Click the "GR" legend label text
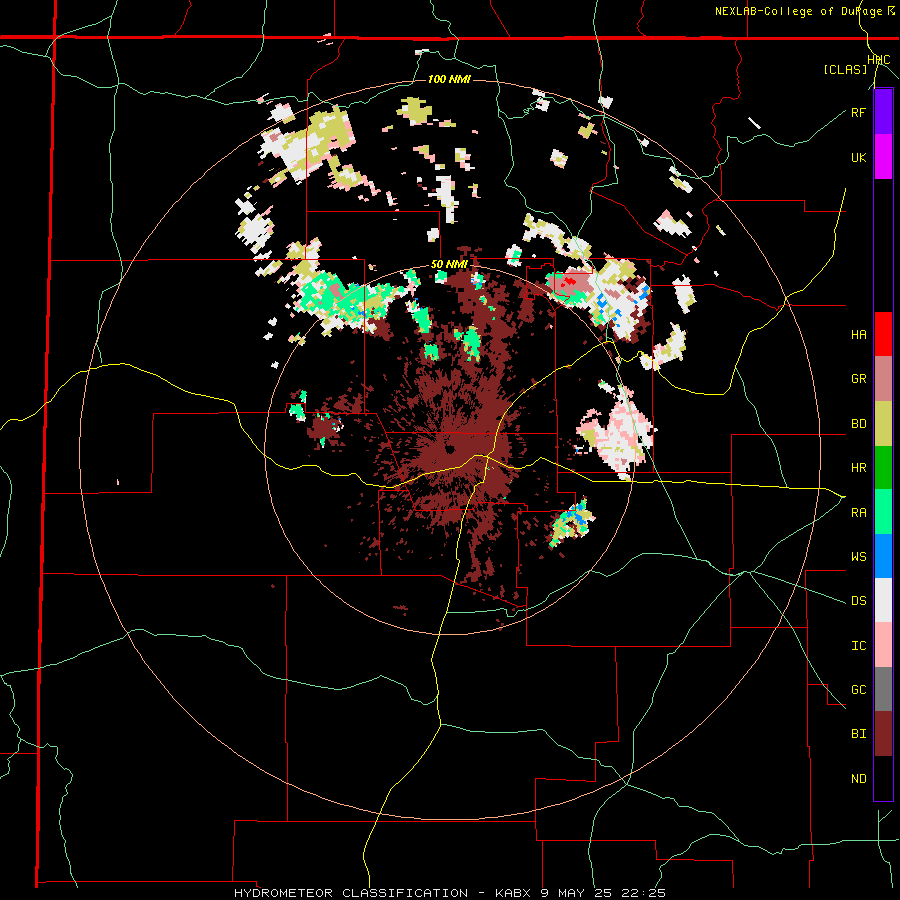Screen dimensions: 900x900 pyautogui.click(x=858, y=379)
